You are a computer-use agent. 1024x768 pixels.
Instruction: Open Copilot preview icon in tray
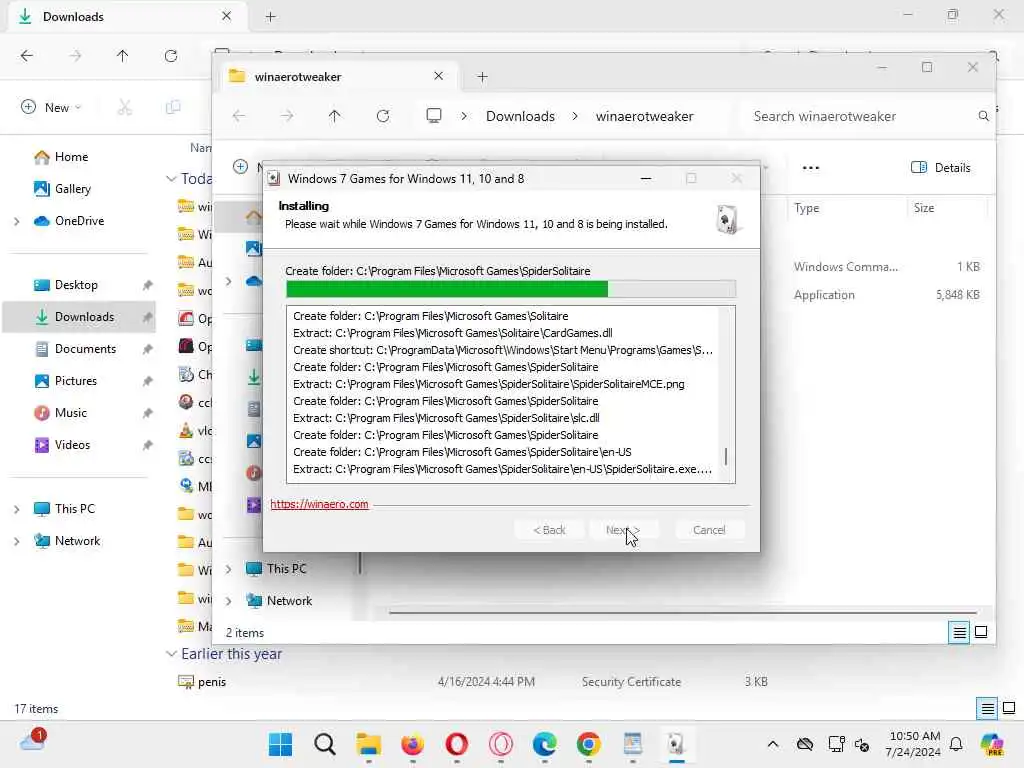pyautogui.click(x=991, y=744)
